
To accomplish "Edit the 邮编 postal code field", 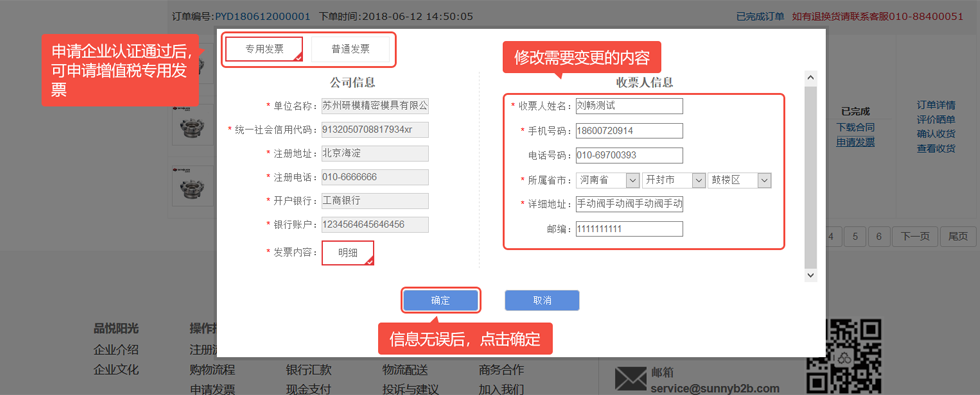I will click(629, 229).
